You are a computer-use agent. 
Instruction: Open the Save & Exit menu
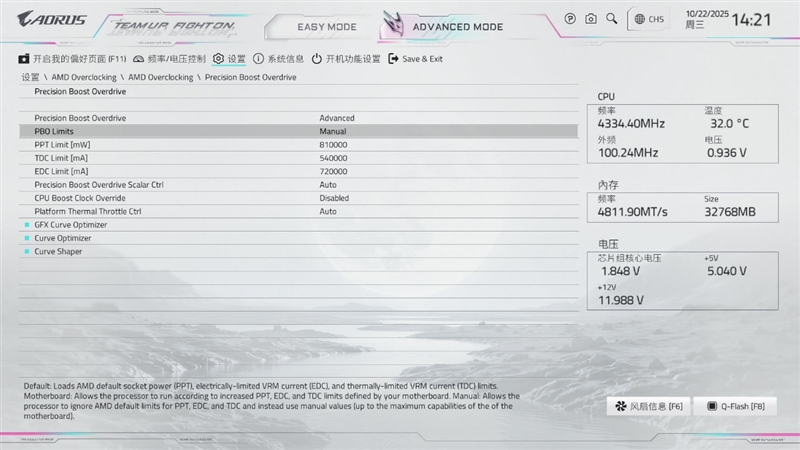[x=415, y=59]
